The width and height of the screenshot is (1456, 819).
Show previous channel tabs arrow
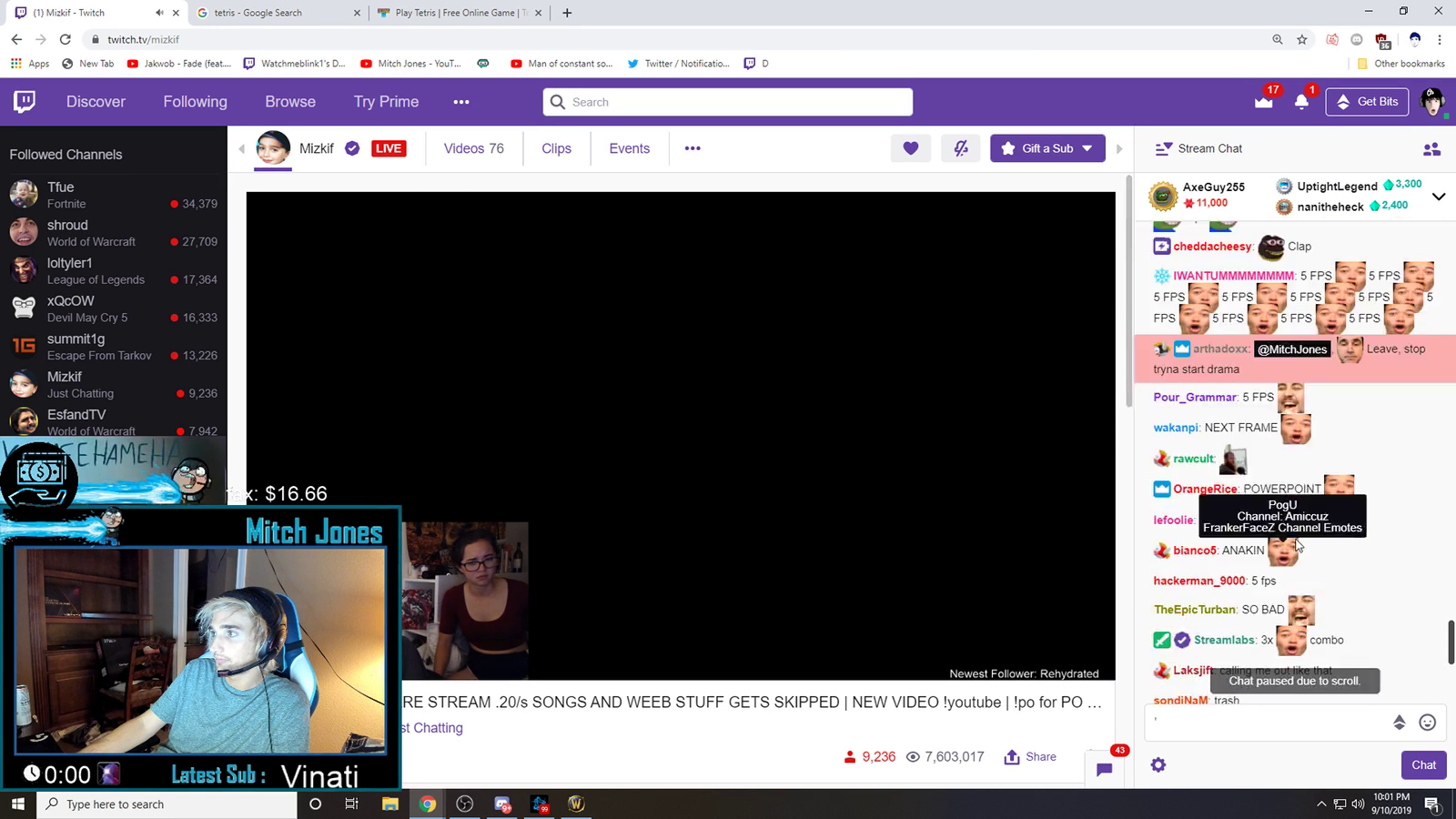click(x=241, y=148)
